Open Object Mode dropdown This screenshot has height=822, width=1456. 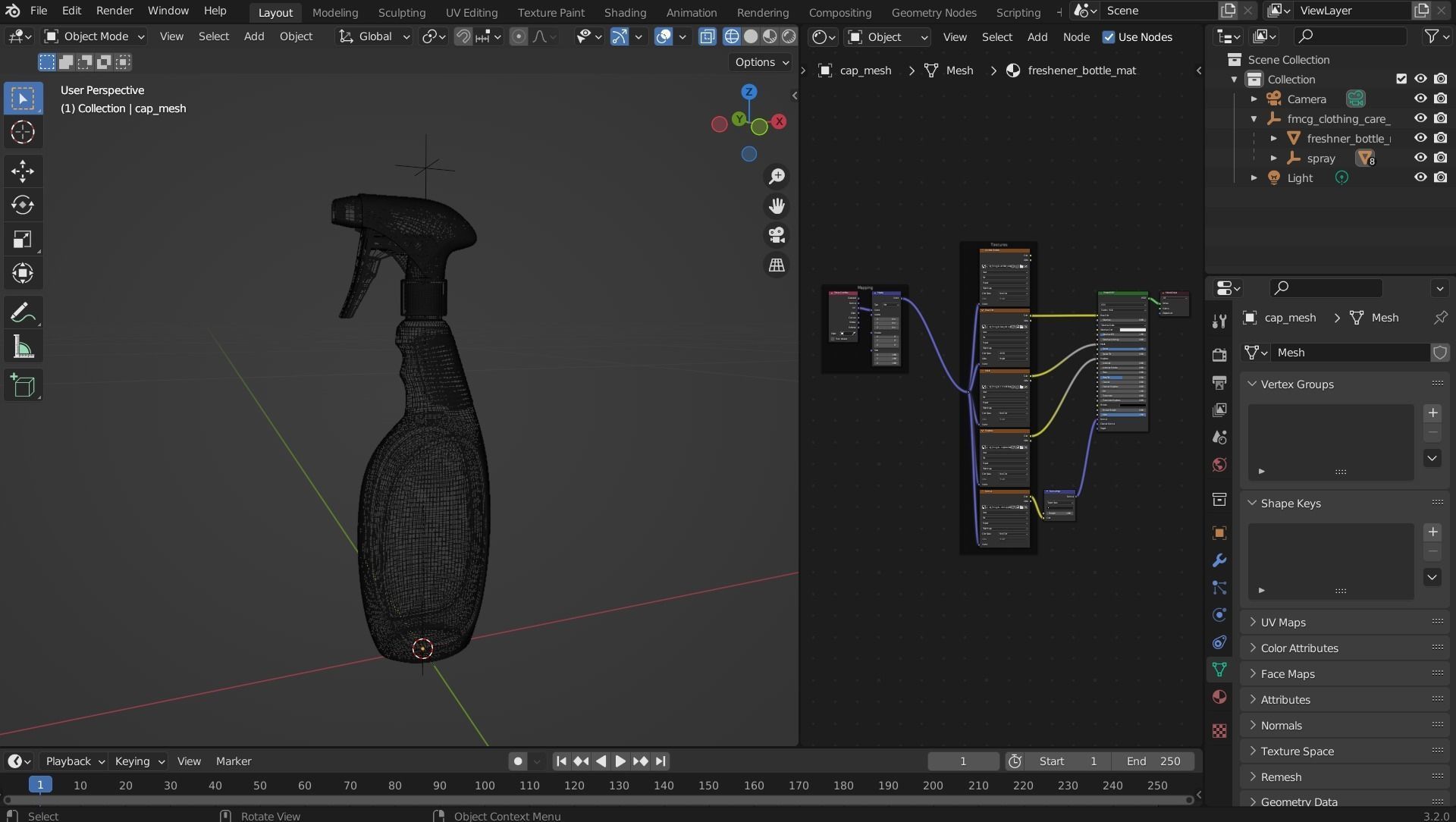point(94,36)
